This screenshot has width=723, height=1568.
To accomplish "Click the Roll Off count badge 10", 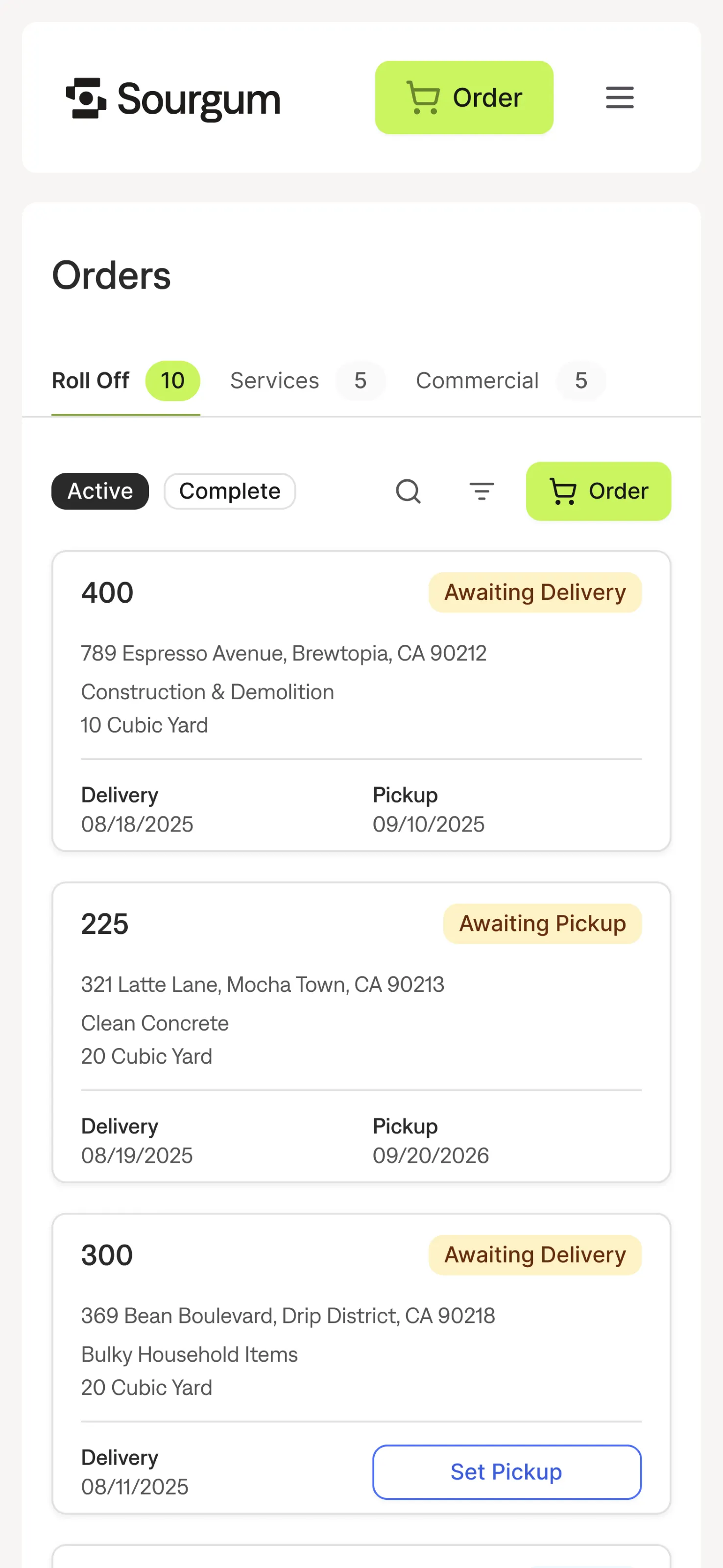I will click(x=172, y=380).
